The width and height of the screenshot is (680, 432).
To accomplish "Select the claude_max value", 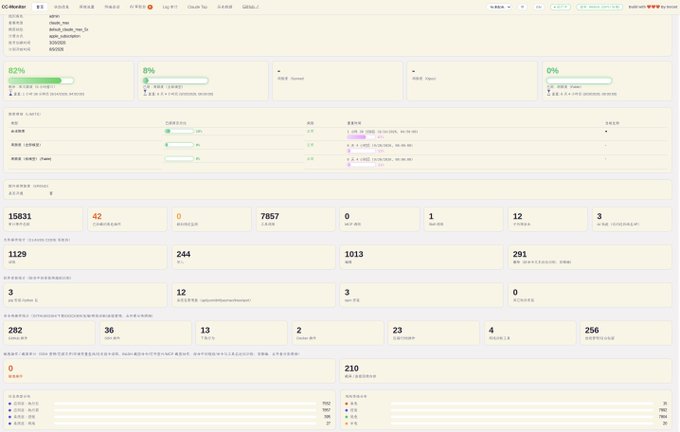I will (x=59, y=23).
